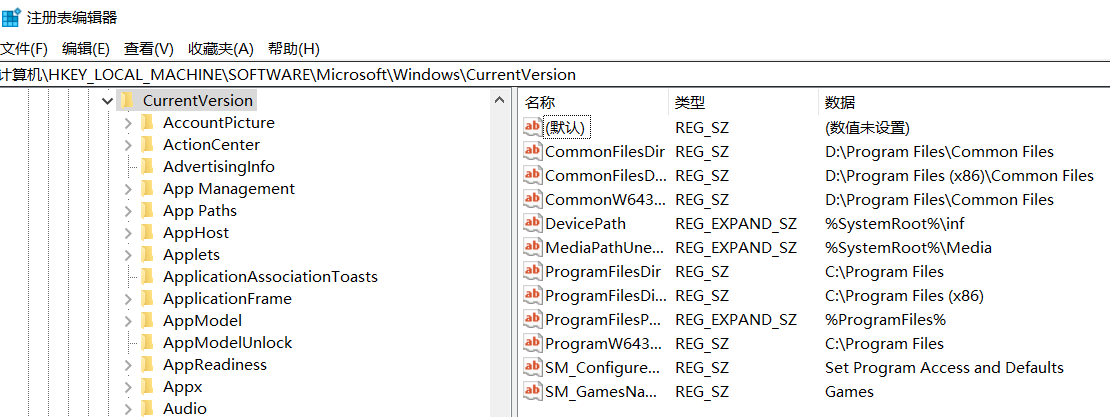
Task: Click string icon of CommonFilesDir value
Action: pyautogui.click(x=532, y=151)
